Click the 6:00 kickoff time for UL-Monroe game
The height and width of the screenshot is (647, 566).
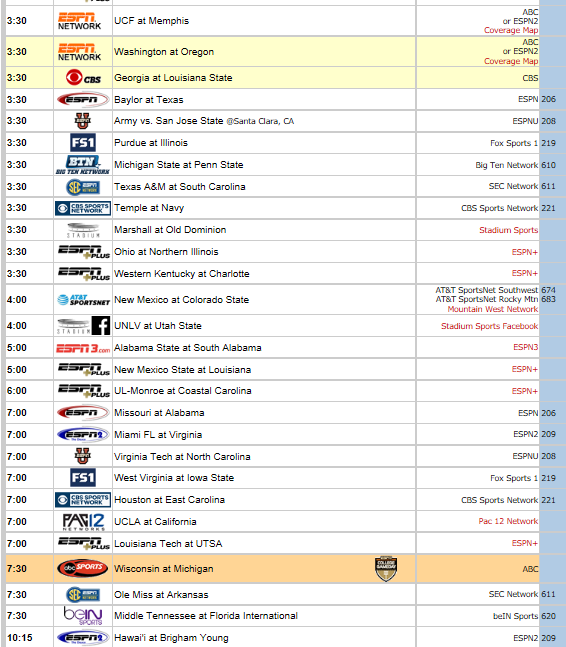[17, 391]
